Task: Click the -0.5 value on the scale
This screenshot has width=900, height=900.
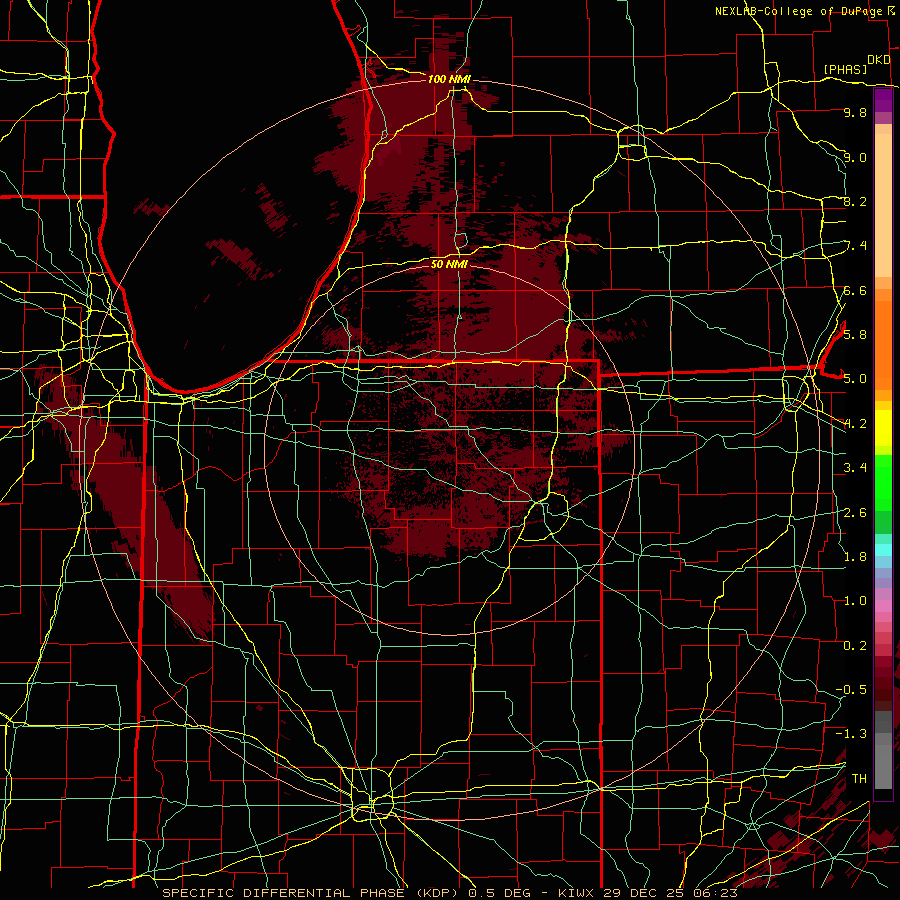Action: coord(851,690)
